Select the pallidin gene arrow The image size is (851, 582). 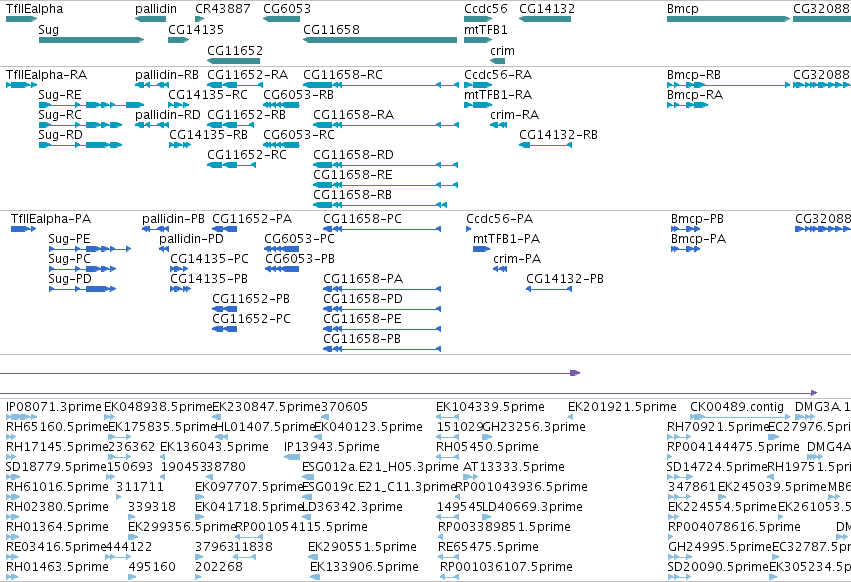click(x=150, y=19)
